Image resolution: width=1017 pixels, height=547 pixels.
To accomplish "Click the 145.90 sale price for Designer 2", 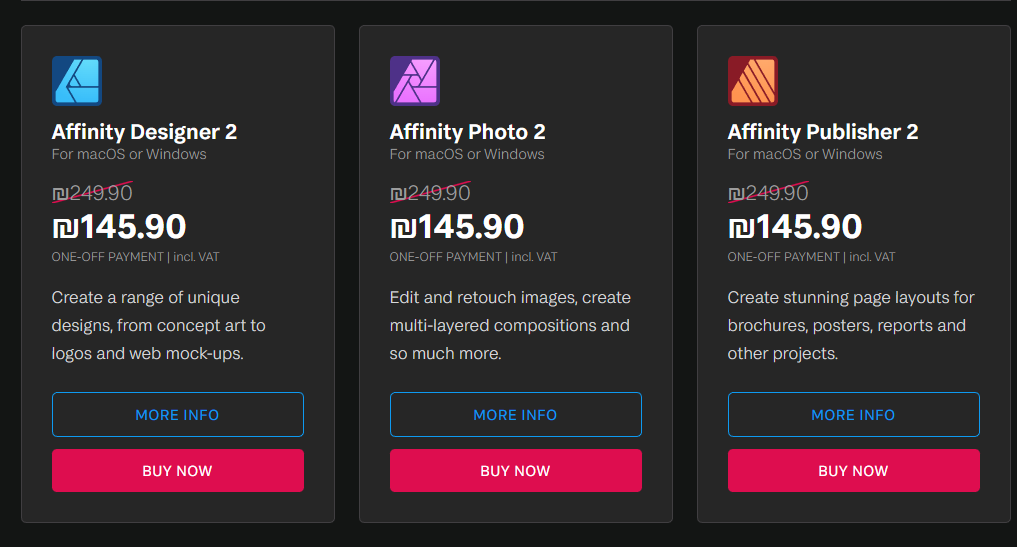I will 119,227.
